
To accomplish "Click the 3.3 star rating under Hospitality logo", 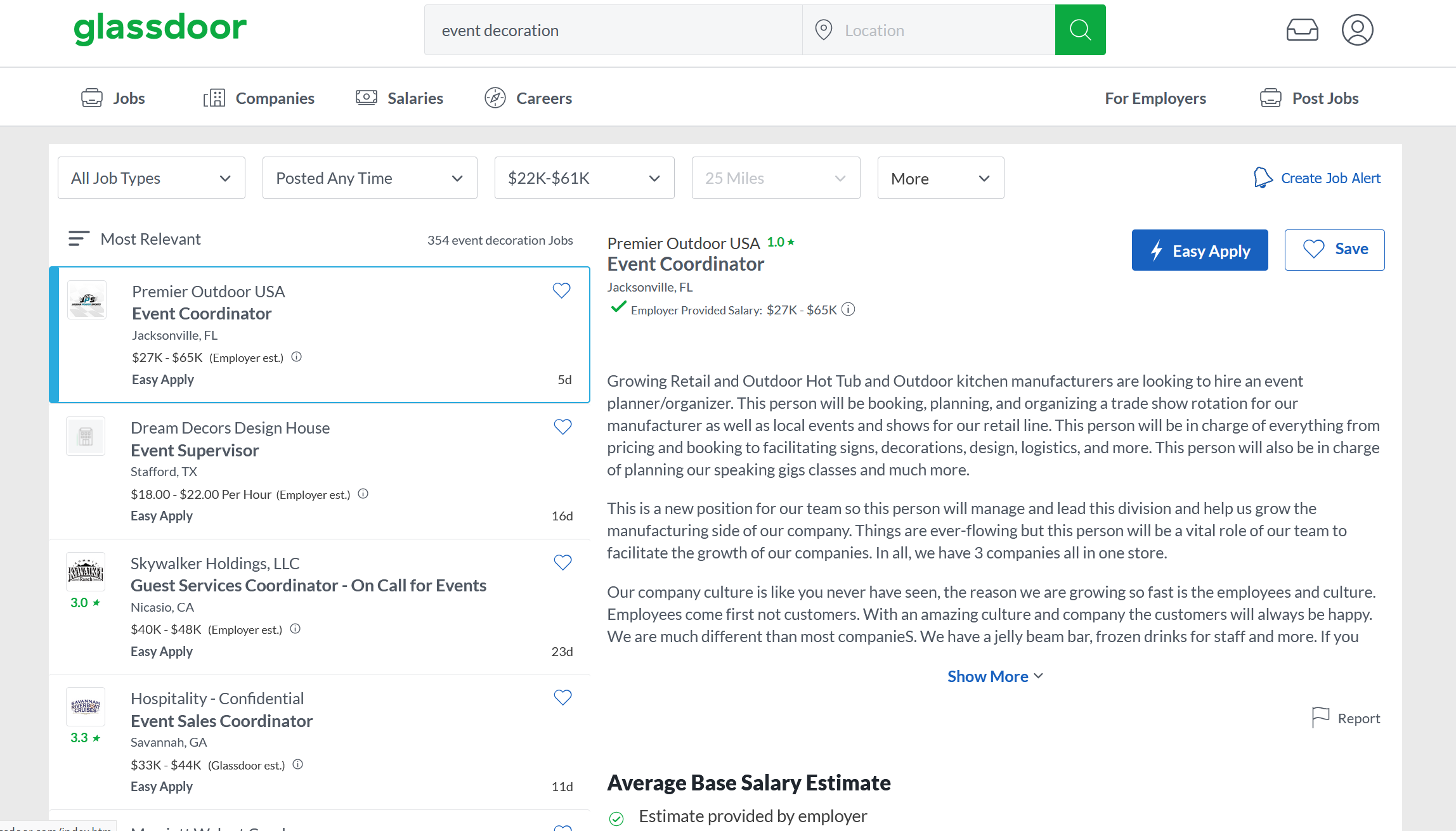I will click(86, 738).
